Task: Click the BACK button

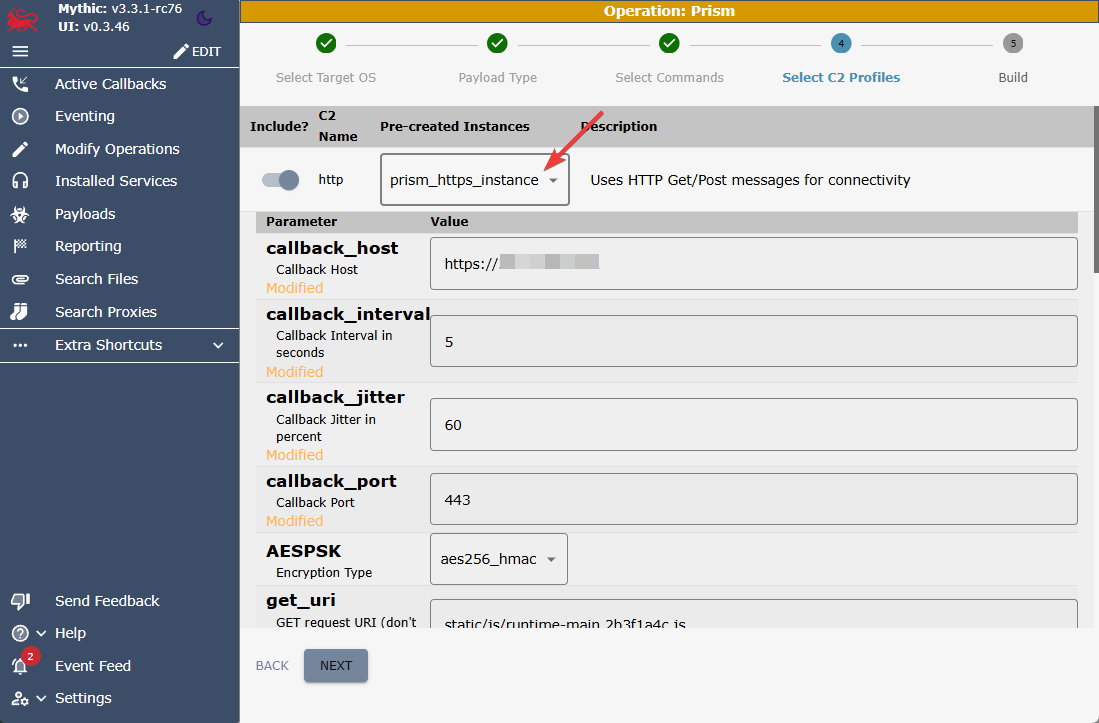Action: pos(272,666)
